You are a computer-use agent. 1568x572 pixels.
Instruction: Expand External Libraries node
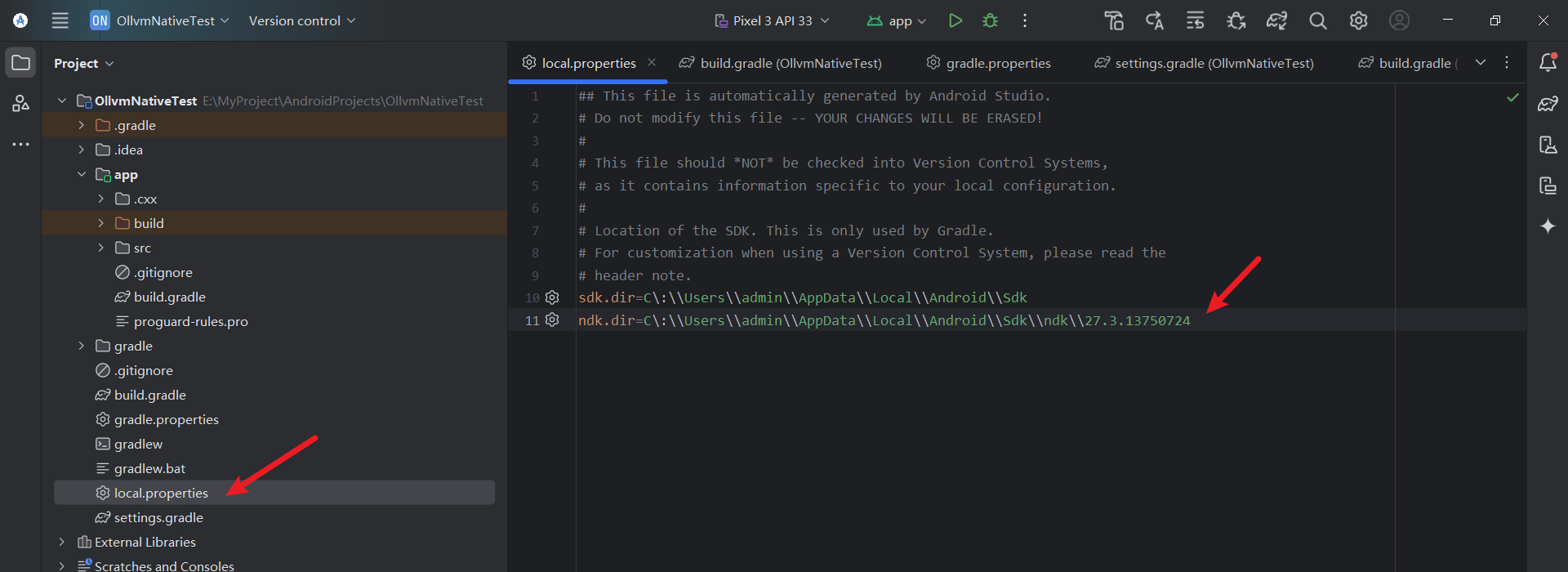pos(61,542)
